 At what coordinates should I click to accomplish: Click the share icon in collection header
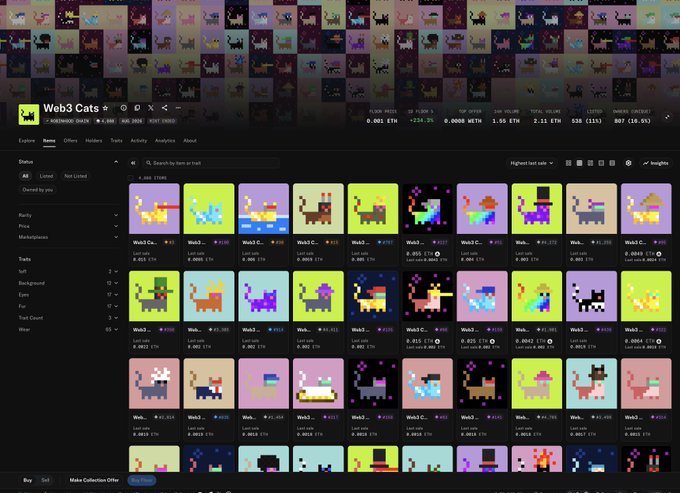[164, 108]
